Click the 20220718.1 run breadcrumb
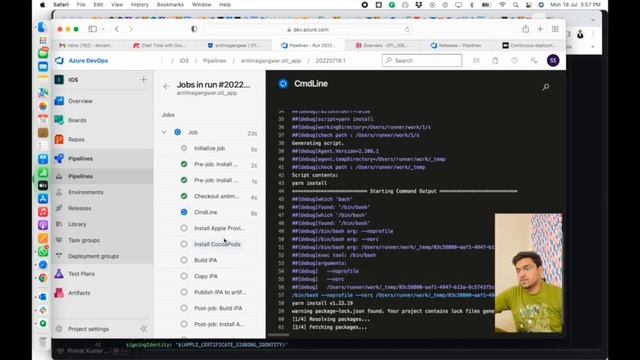640x360 pixels. coord(330,60)
